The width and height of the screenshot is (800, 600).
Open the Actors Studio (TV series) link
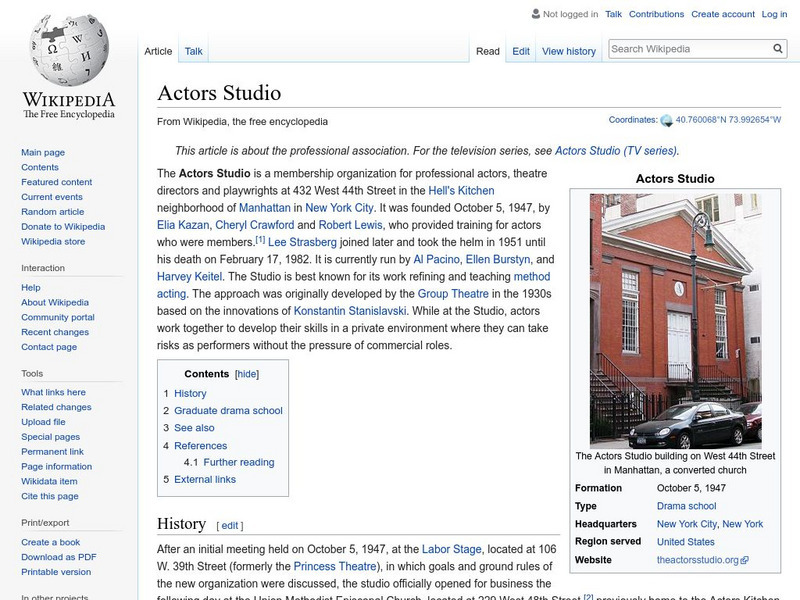pyautogui.click(x=616, y=151)
